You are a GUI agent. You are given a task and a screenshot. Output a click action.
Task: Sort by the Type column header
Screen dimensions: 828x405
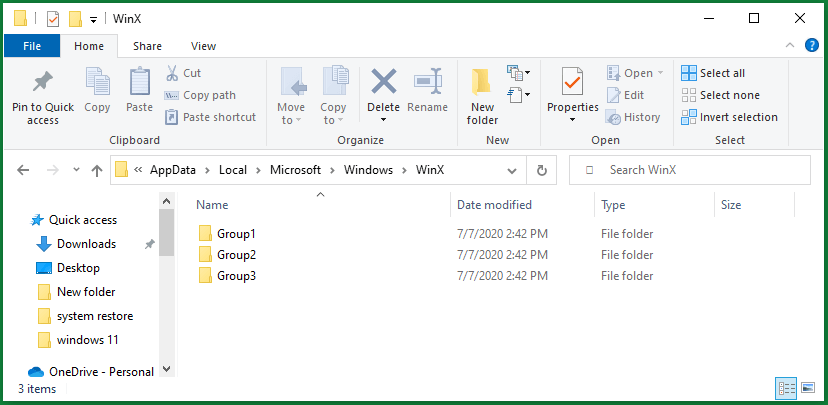pos(654,205)
